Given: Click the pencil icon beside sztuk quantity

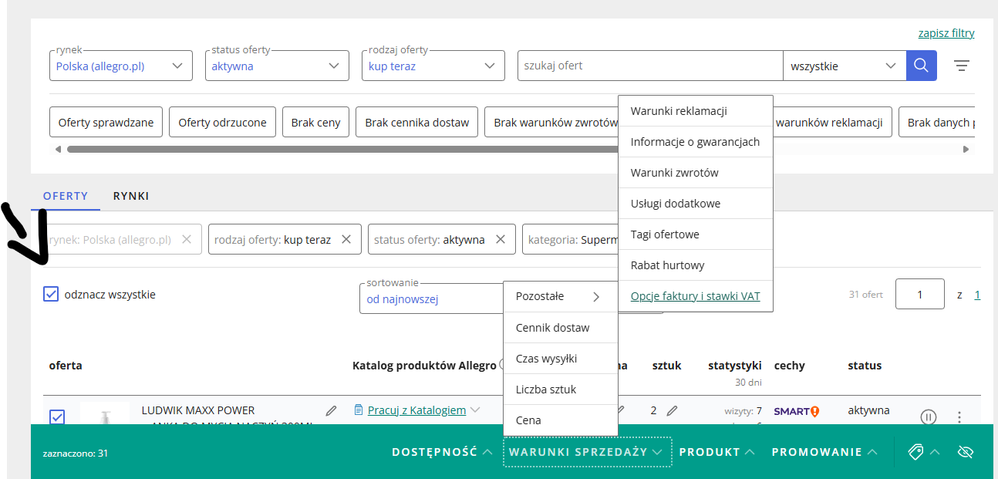Looking at the screenshot, I should tap(672, 410).
